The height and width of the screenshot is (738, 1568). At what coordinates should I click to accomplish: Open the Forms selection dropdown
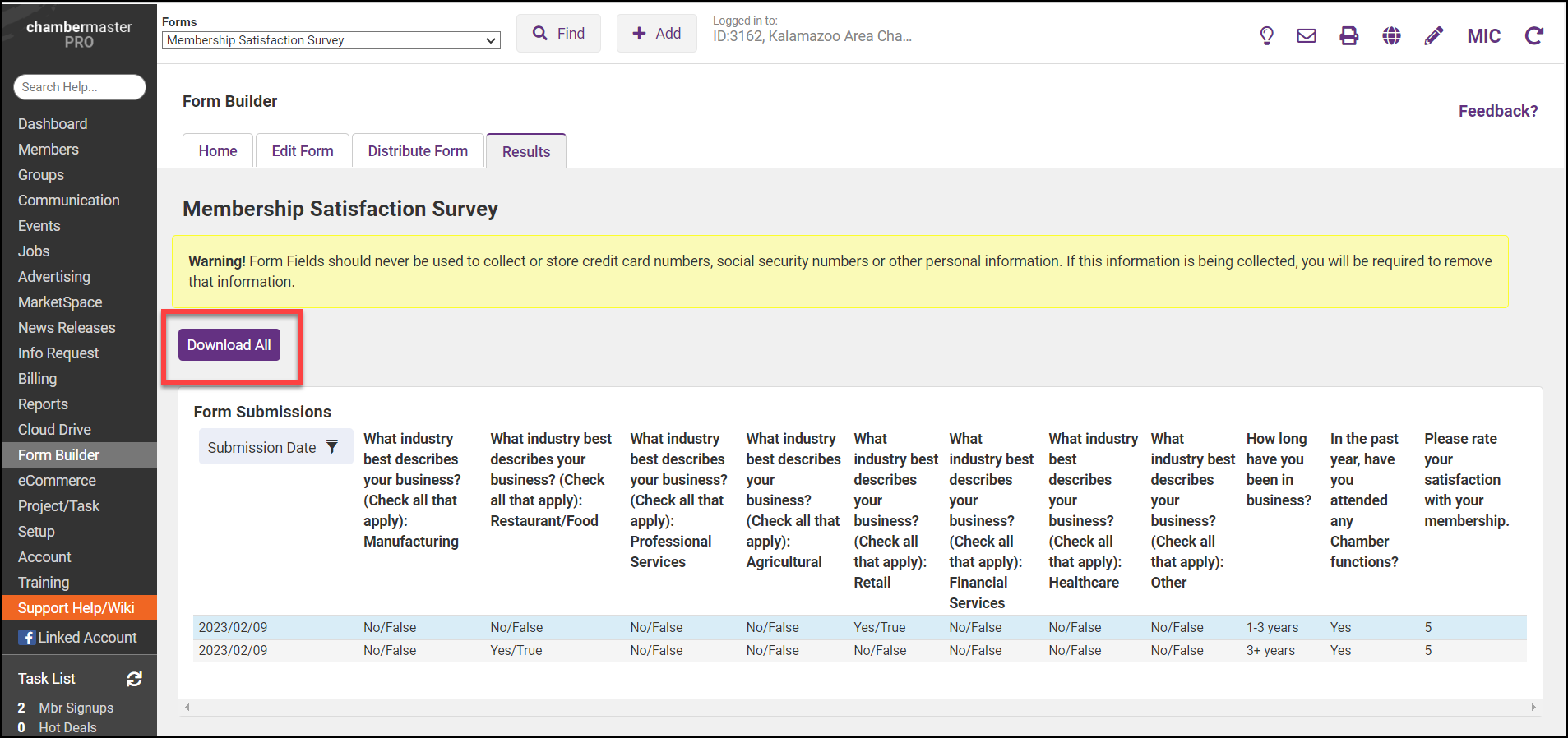[x=331, y=40]
